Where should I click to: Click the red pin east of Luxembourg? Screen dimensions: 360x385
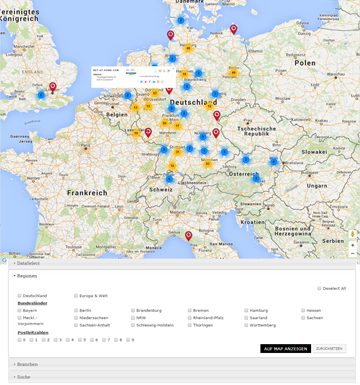tap(148, 133)
